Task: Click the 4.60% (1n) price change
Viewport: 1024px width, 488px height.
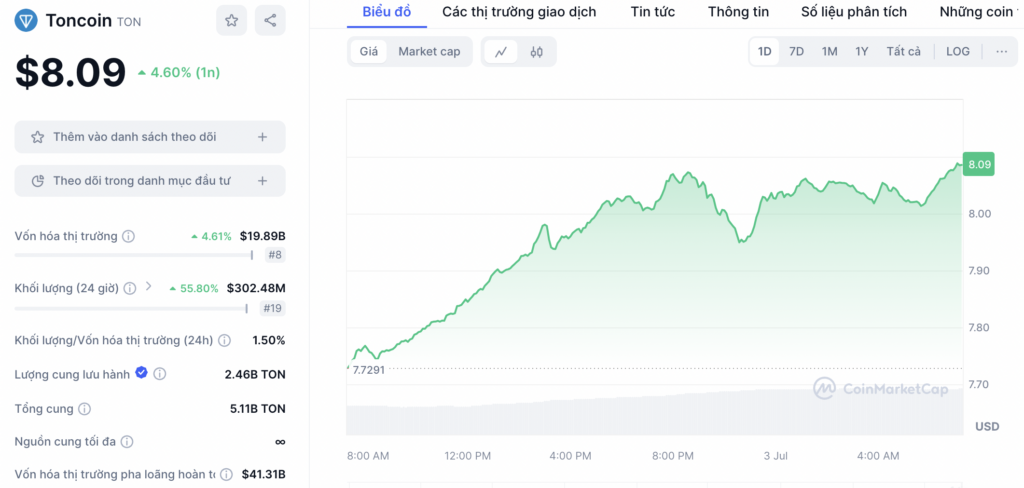Action: (x=179, y=73)
